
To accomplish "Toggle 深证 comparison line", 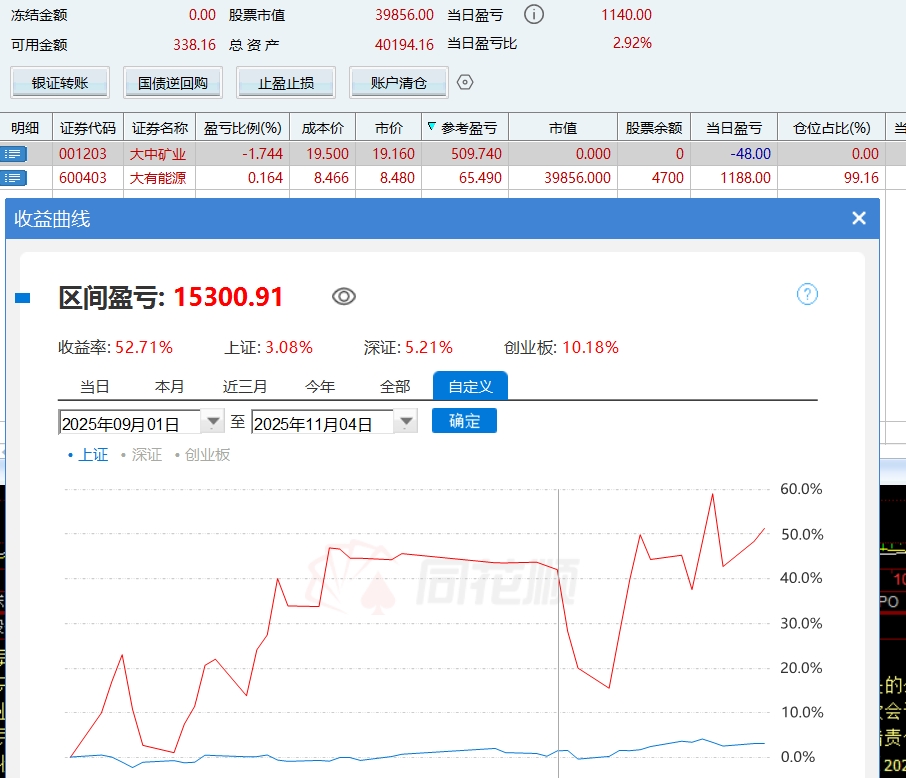I will [142, 455].
